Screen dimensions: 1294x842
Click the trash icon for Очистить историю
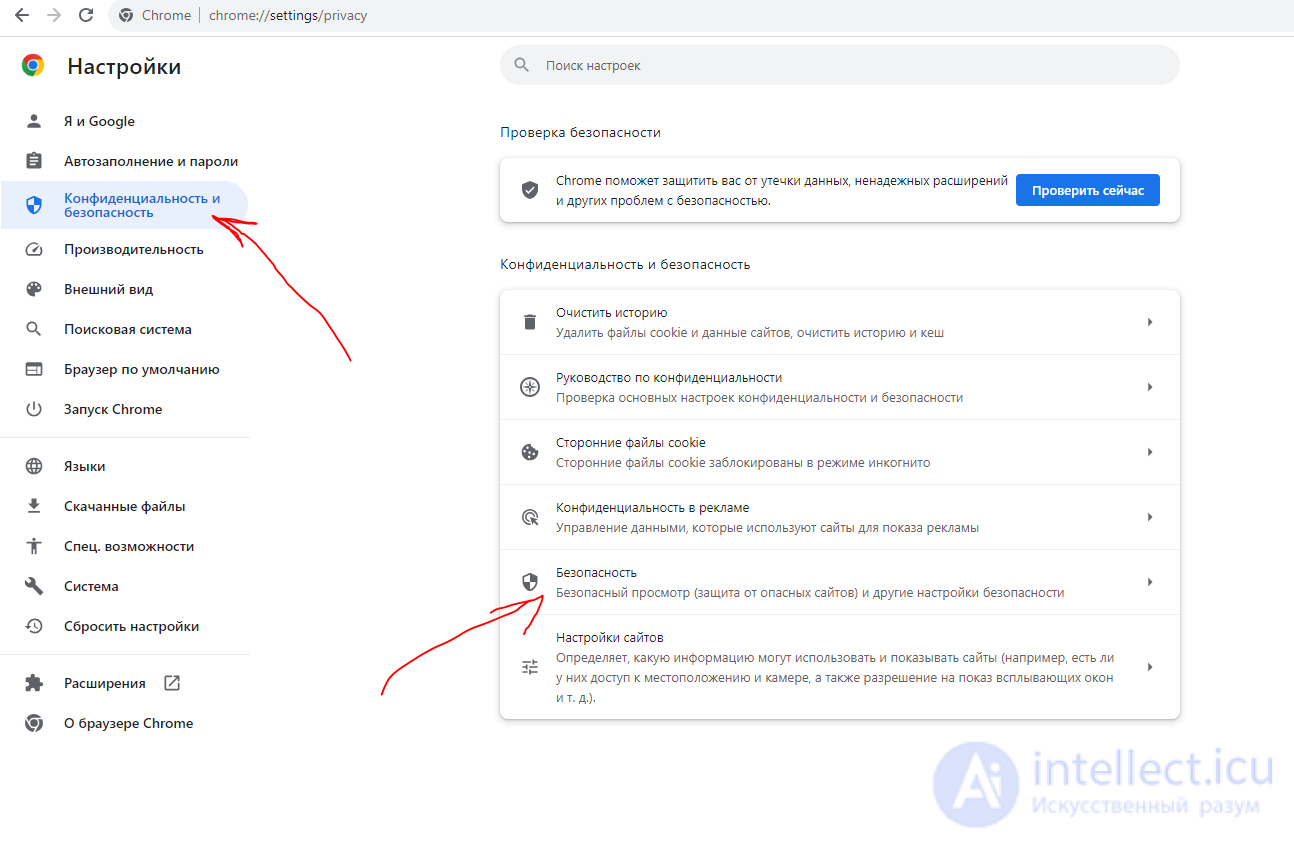pyautogui.click(x=530, y=322)
